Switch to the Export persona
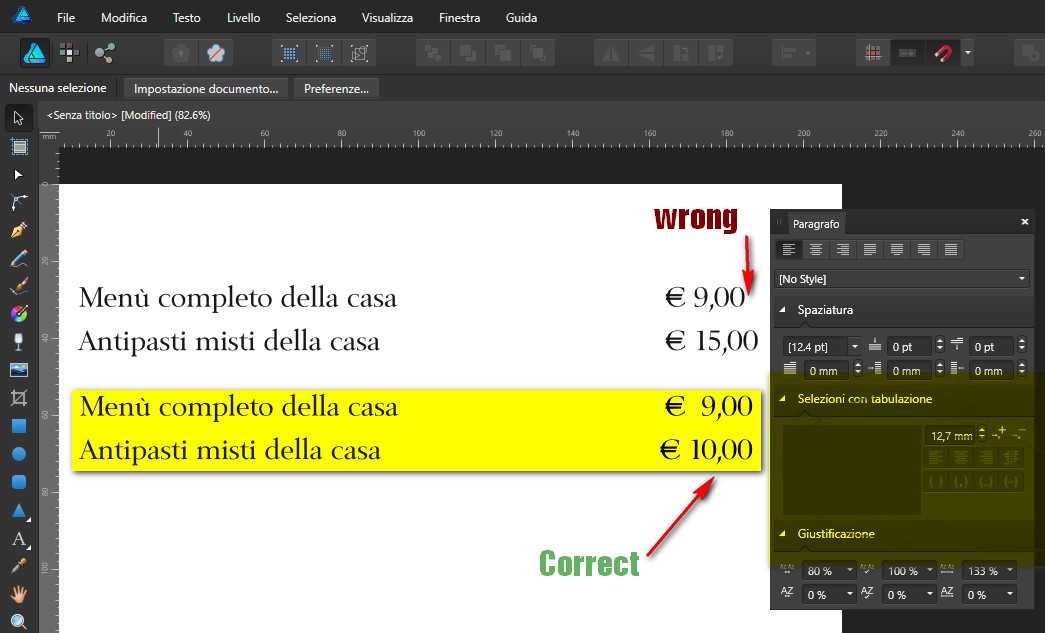 (x=105, y=53)
